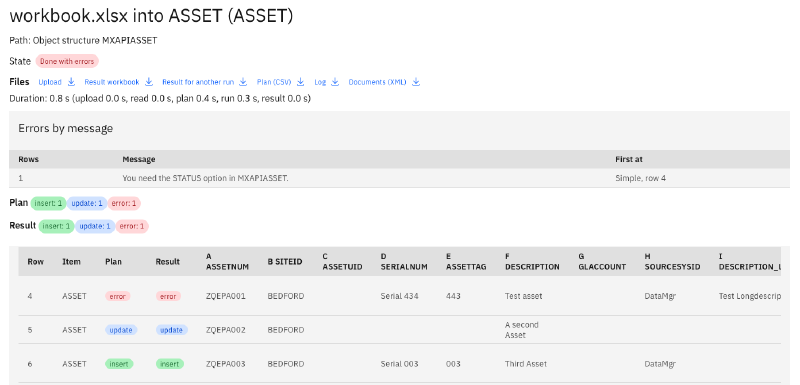800x385 pixels.
Task: Download the Result workbook link
Action: click(x=112, y=82)
